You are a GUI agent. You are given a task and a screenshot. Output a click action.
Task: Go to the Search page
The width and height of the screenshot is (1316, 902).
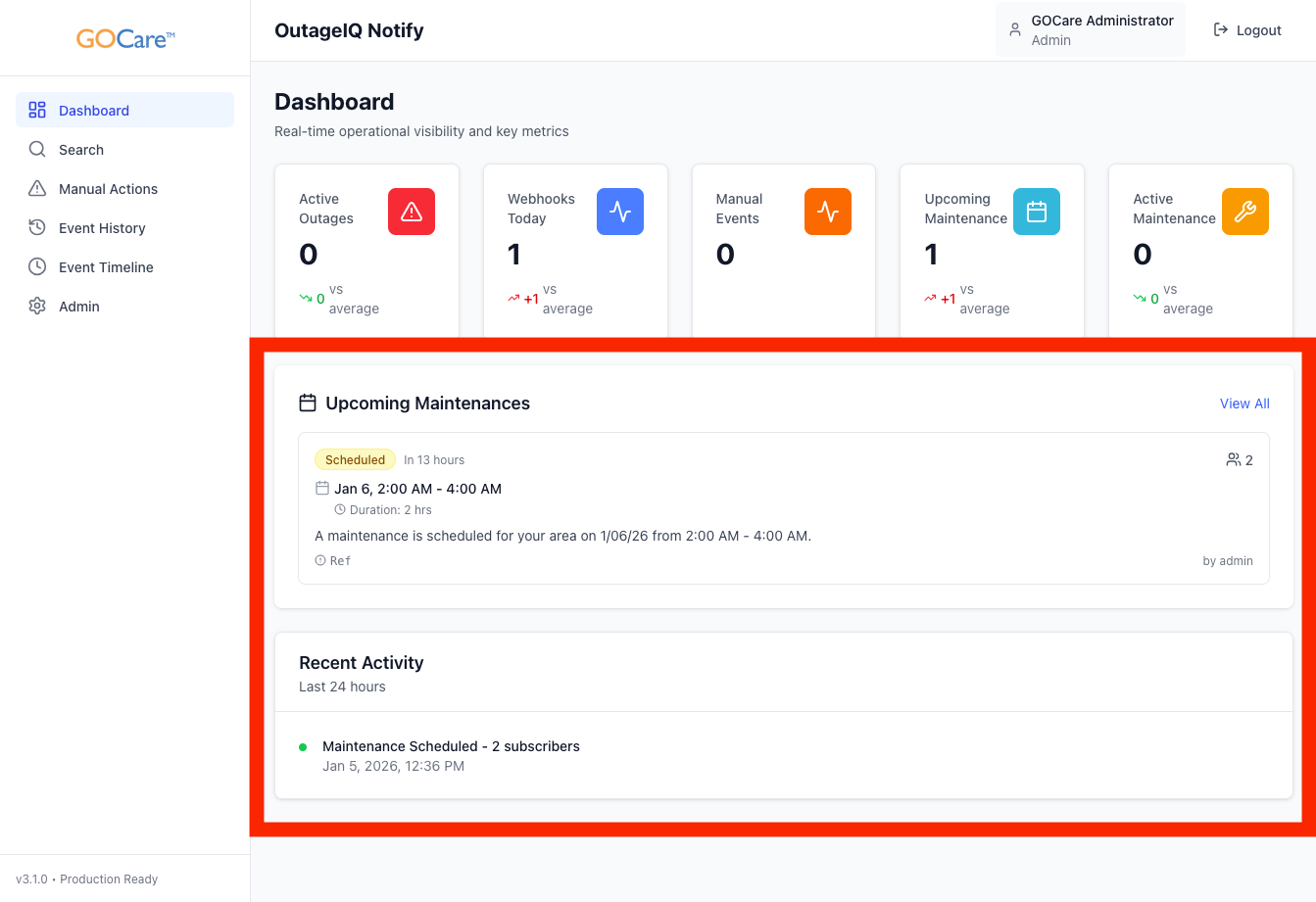(81, 150)
